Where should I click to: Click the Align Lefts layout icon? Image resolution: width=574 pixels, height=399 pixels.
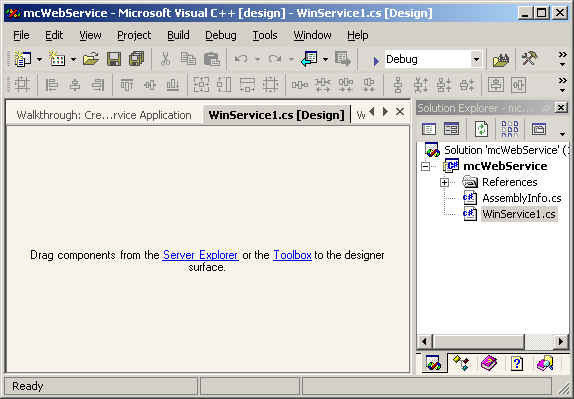click(x=52, y=85)
